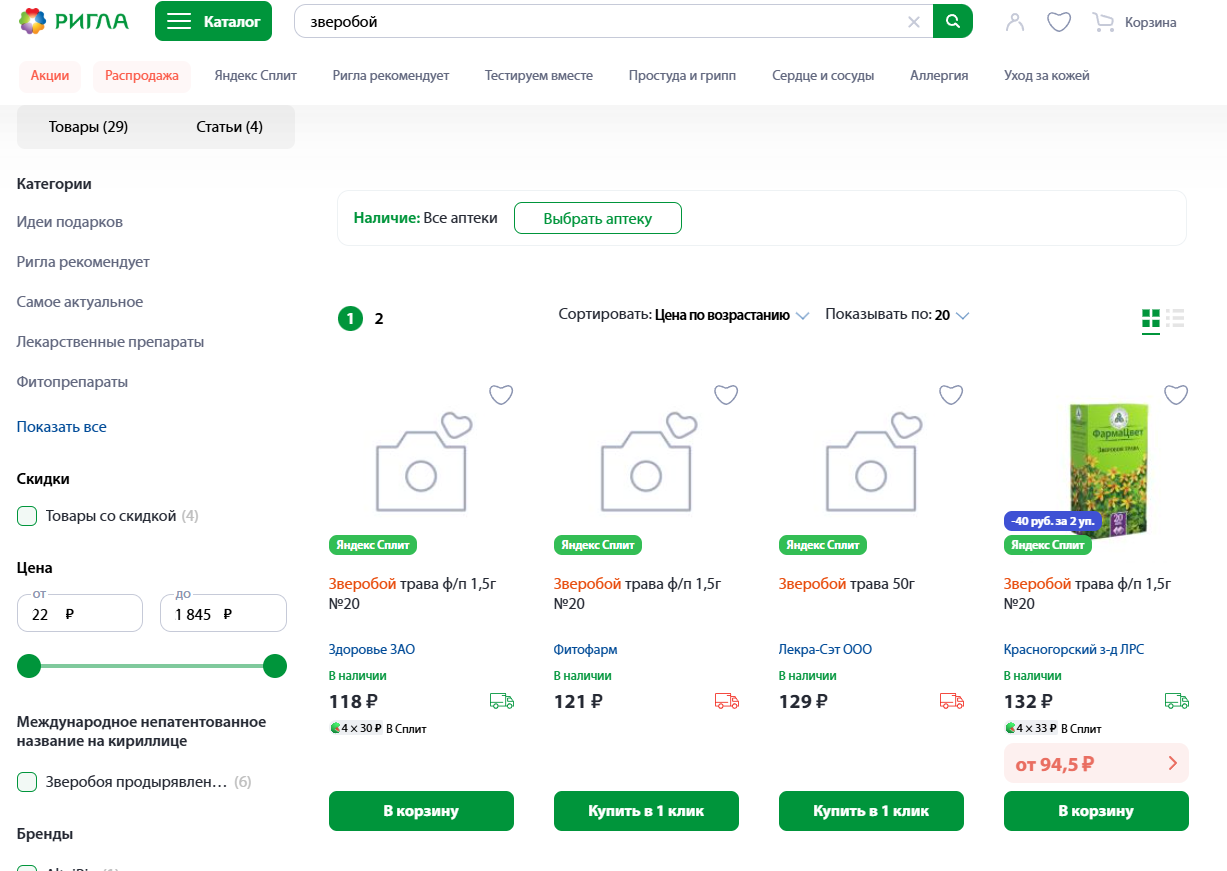
Task: Click the magnifier search button
Action: click(952, 21)
